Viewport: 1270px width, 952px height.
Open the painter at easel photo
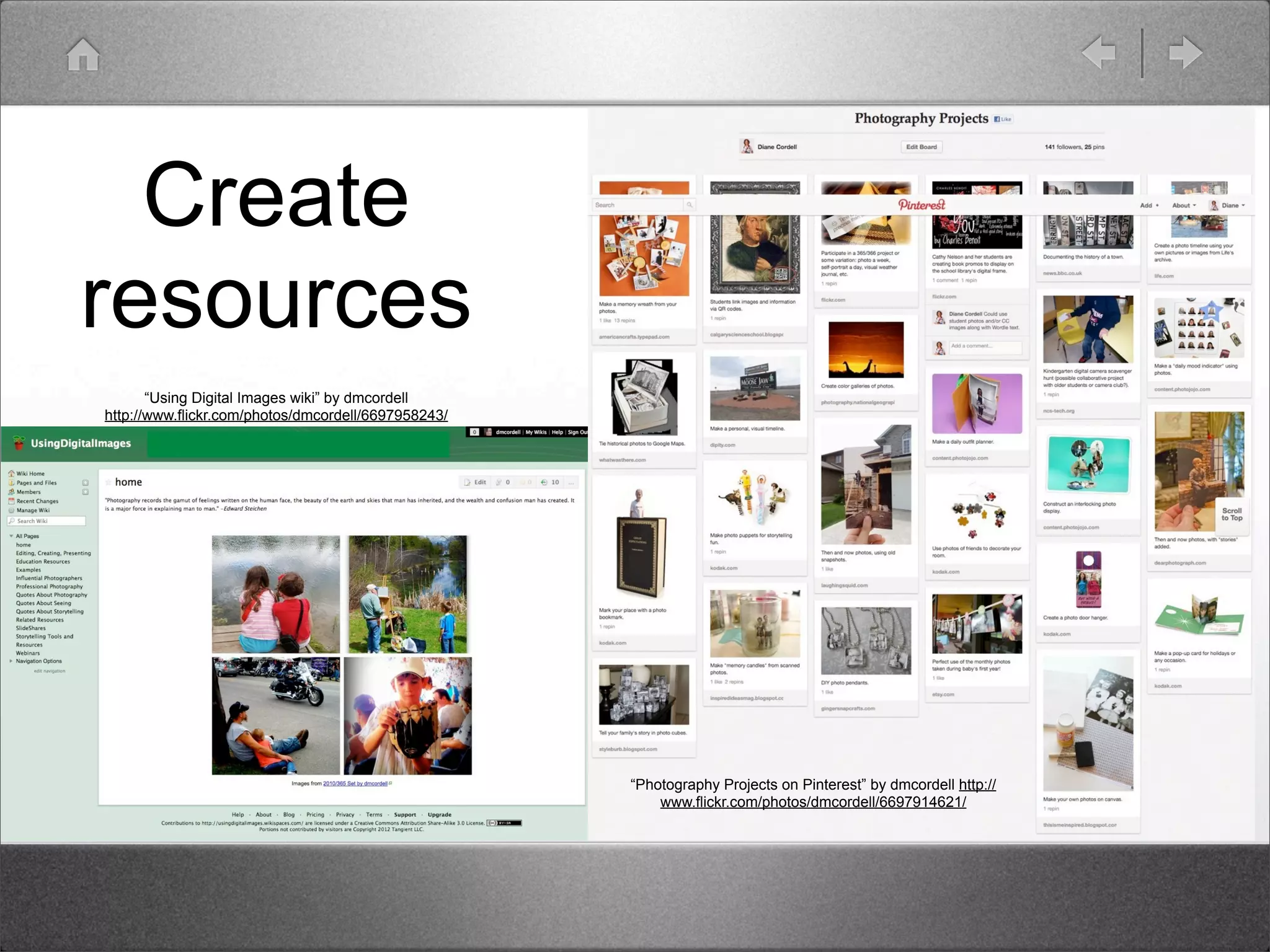[407, 594]
